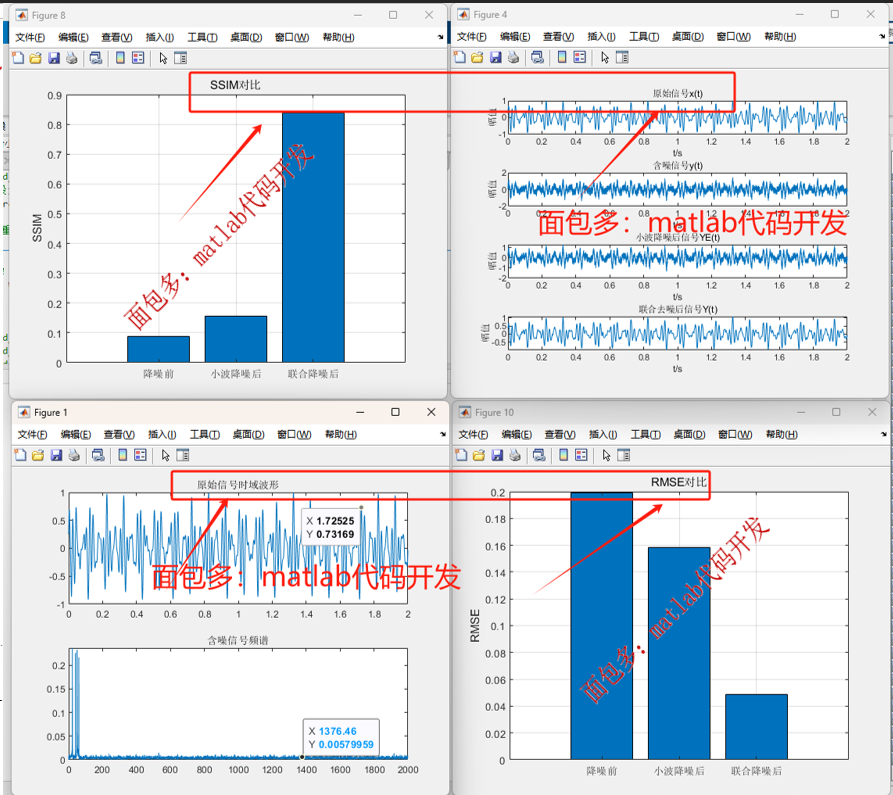This screenshot has height=795, width=893.
Task: Click Print icon in Figure 10 toolbar
Action: (x=515, y=455)
